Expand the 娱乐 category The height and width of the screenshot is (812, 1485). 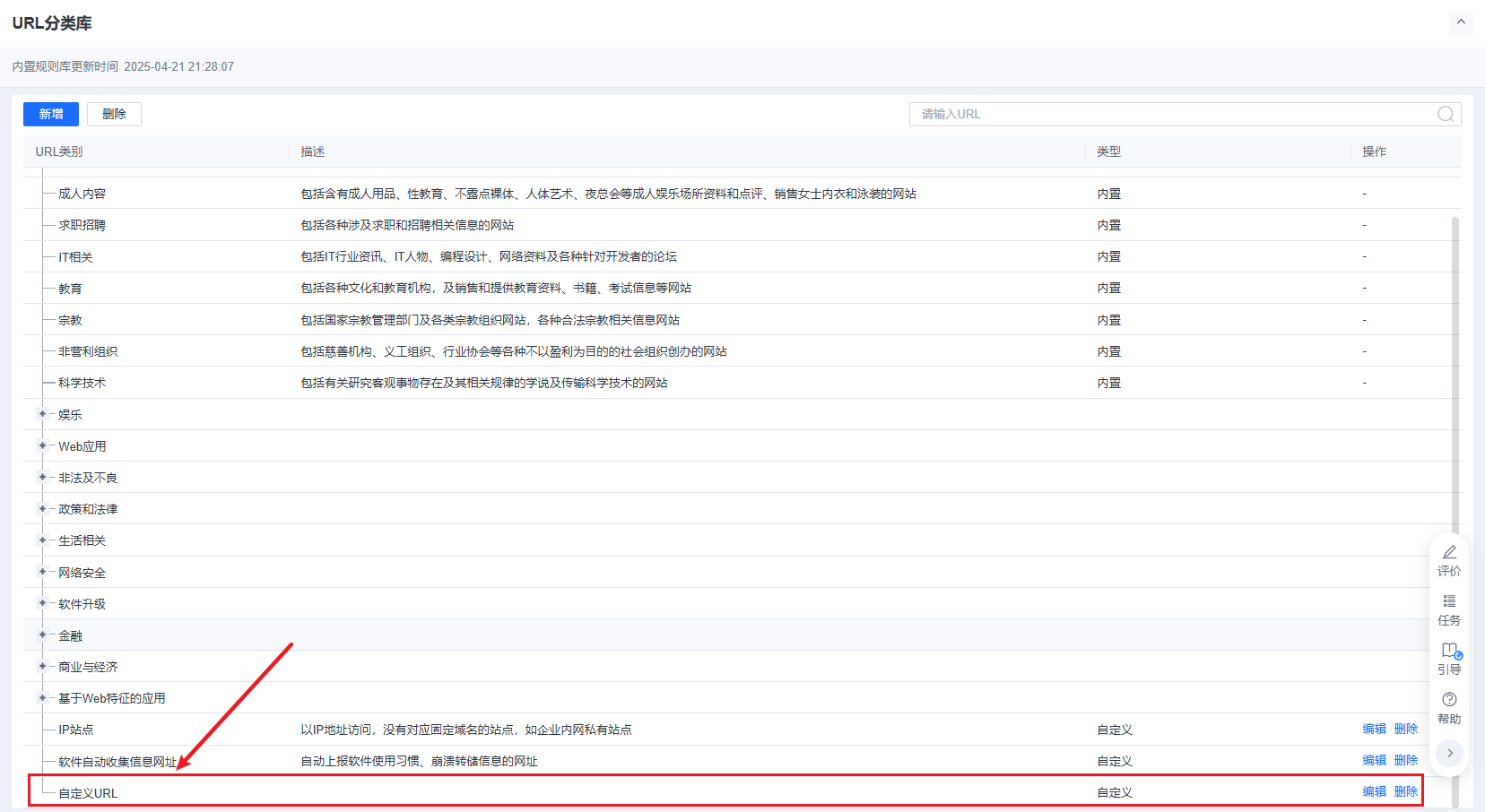point(42,414)
